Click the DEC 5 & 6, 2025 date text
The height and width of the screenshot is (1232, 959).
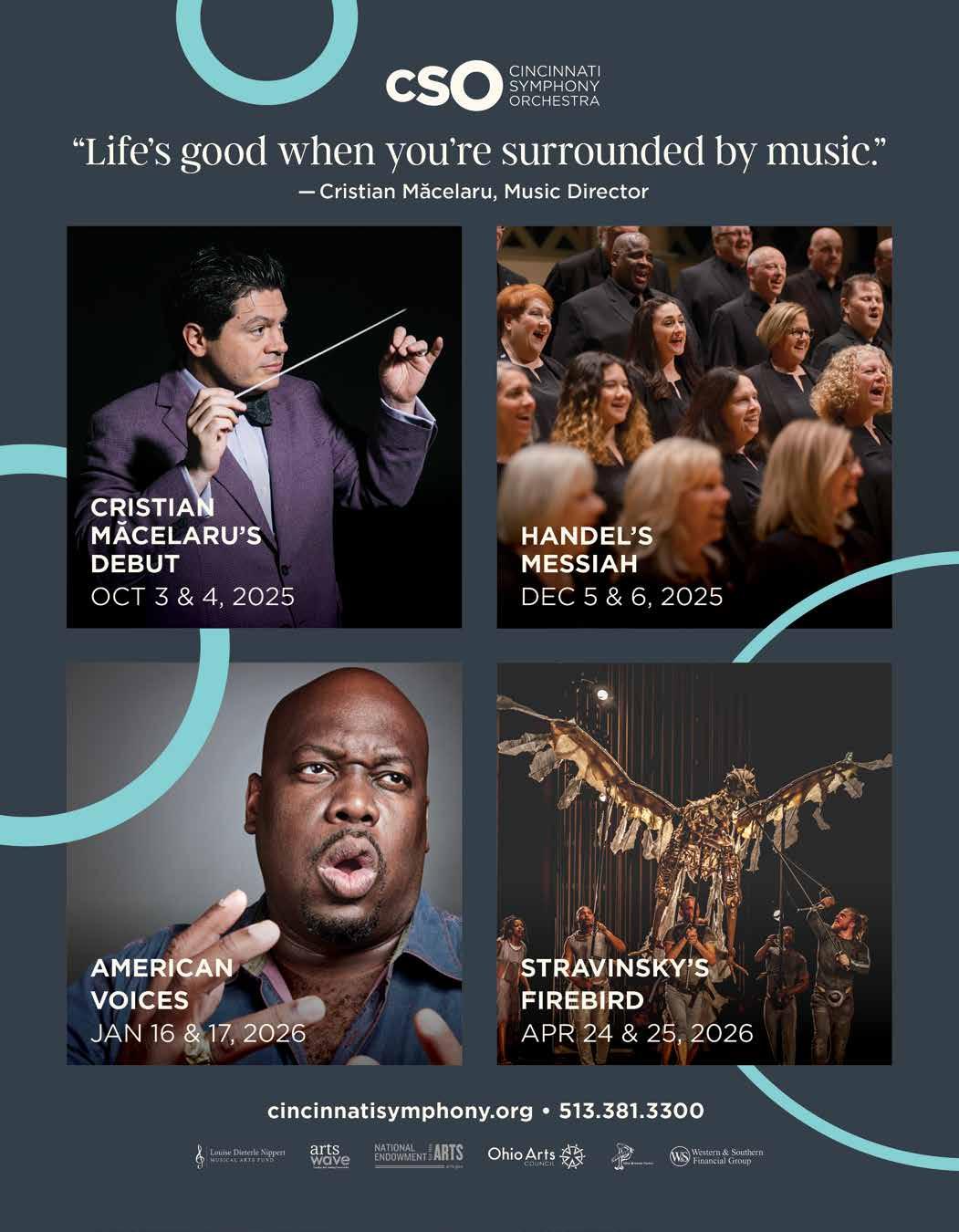[621, 597]
